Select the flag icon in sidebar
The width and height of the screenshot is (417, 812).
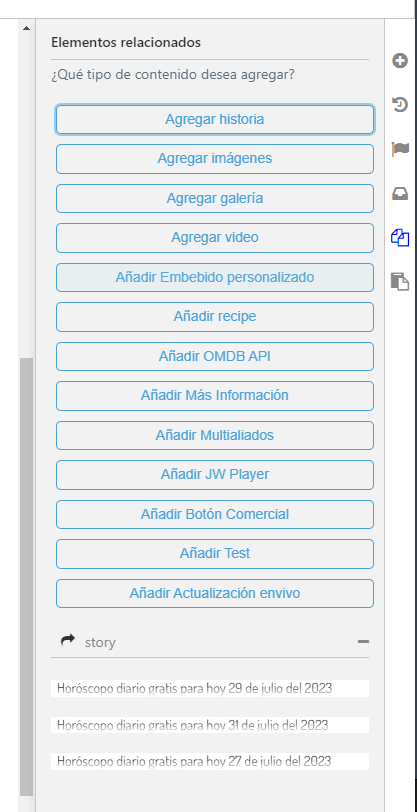[x=400, y=150]
